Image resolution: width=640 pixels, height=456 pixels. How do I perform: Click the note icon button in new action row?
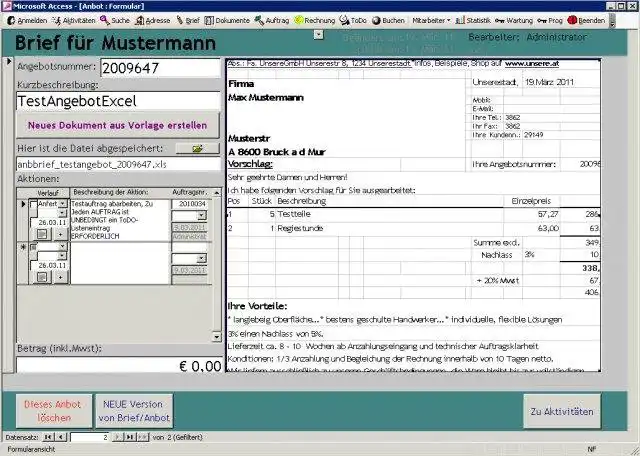42,277
